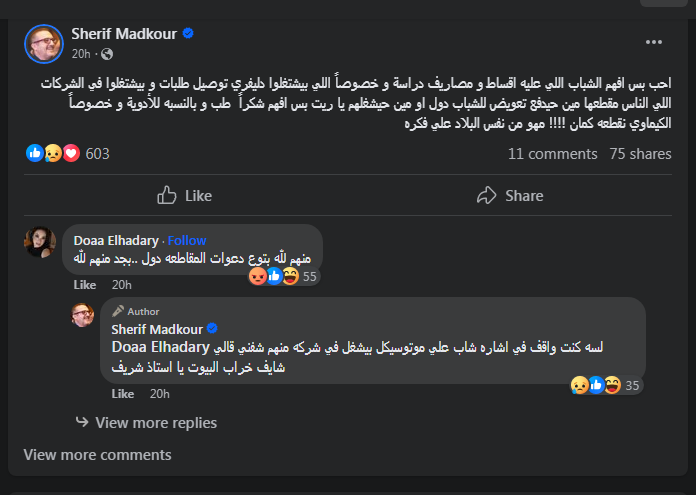The height and width of the screenshot is (495, 696).
Task: Open the post options three-dots menu
Action: pyautogui.click(x=654, y=42)
